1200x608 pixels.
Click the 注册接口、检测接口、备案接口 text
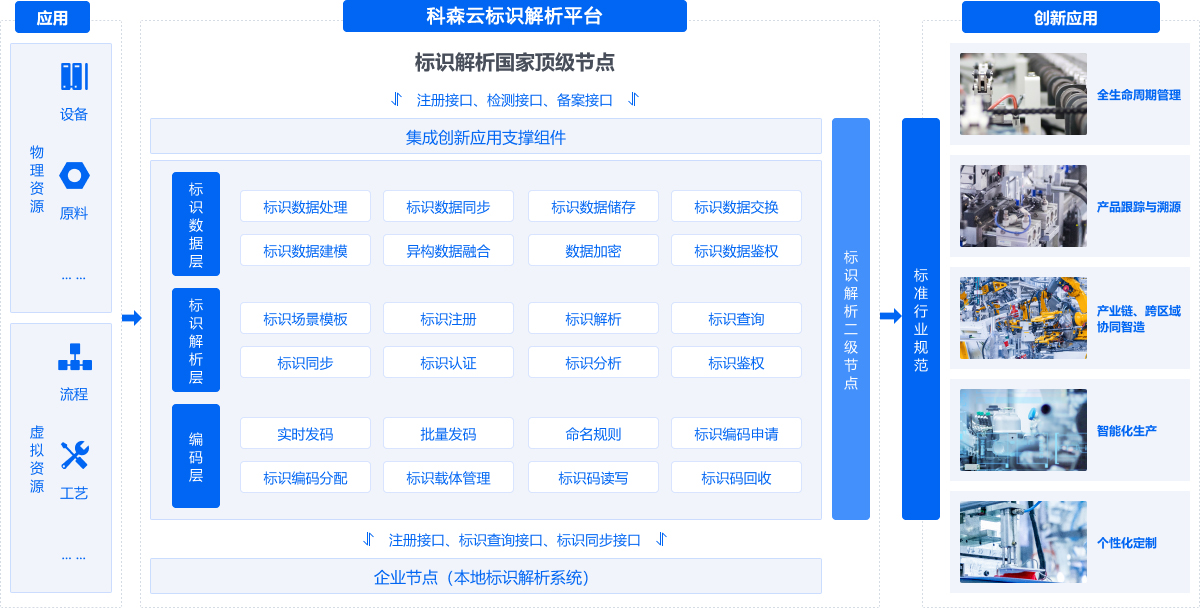tap(514, 100)
